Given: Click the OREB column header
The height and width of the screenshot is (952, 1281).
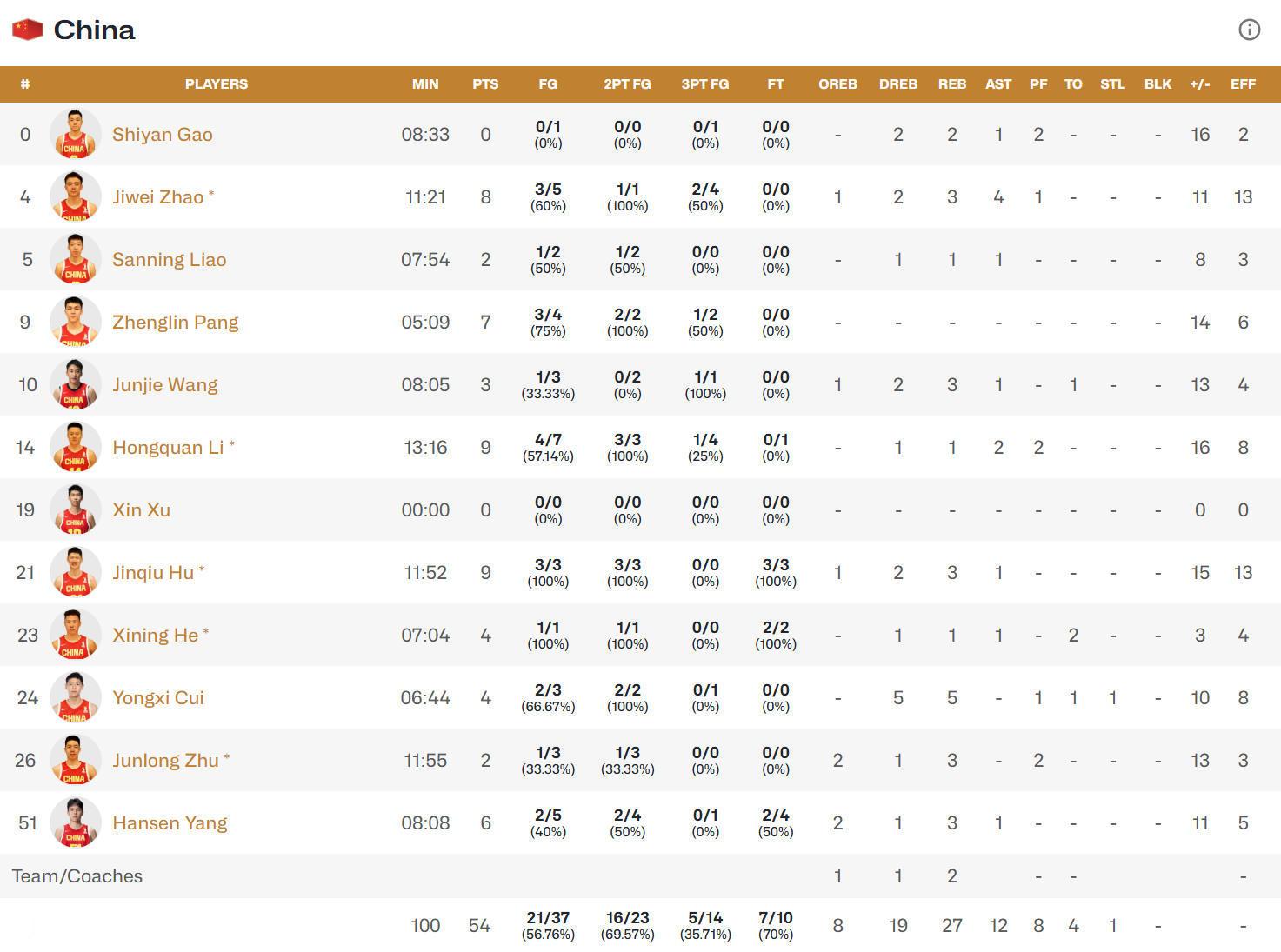Looking at the screenshot, I should click(x=837, y=84).
